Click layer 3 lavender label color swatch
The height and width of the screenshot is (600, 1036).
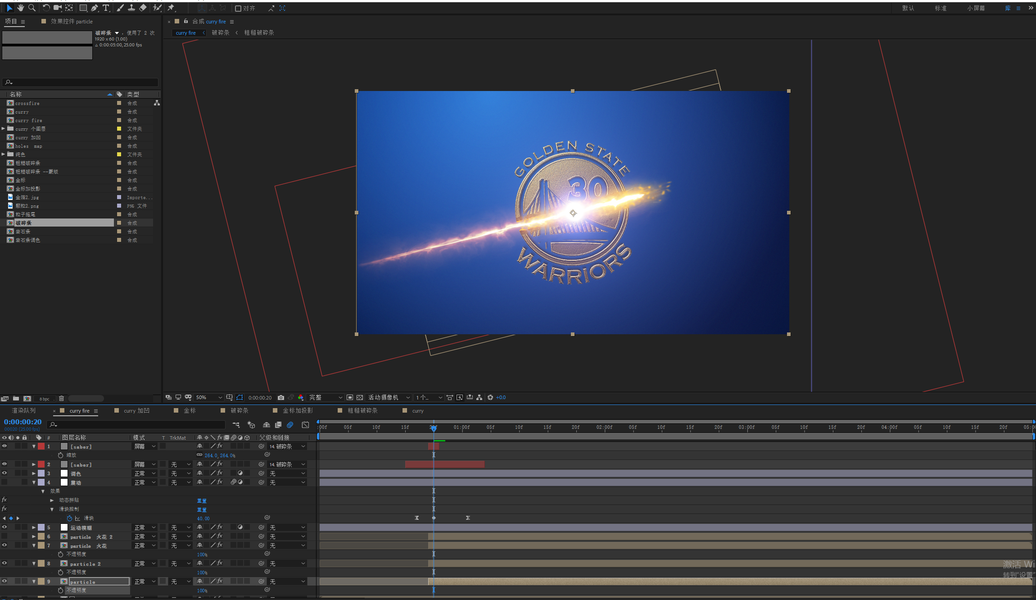point(41,473)
